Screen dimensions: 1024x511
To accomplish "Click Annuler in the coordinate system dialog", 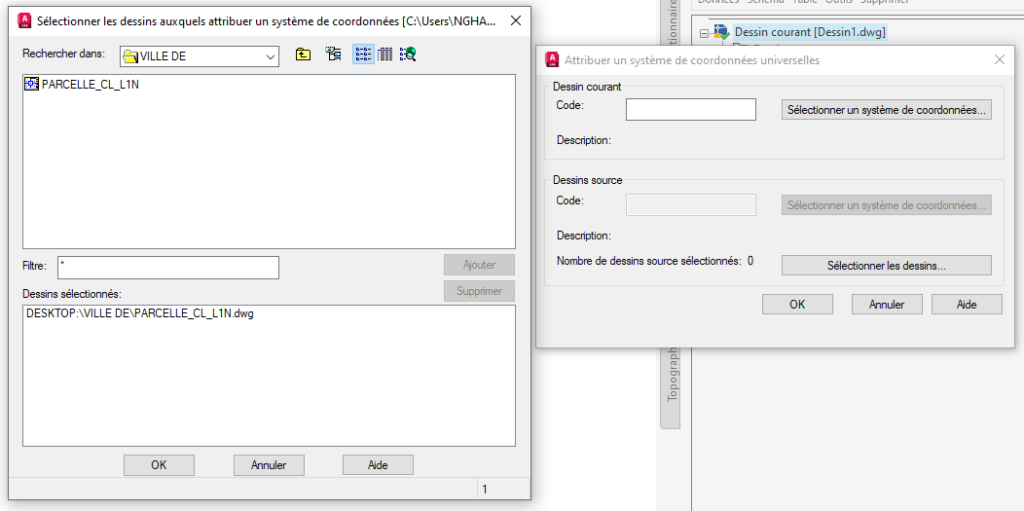I will [x=886, y=304].
